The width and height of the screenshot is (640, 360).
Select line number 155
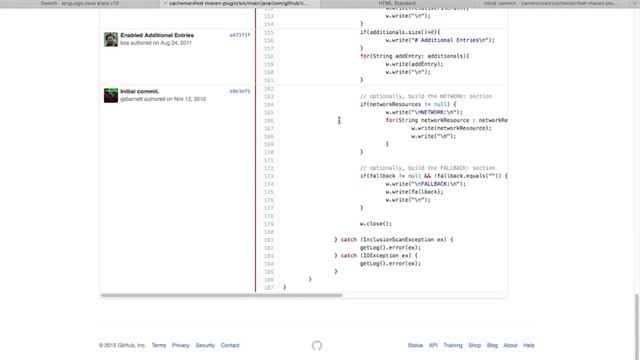269,32
